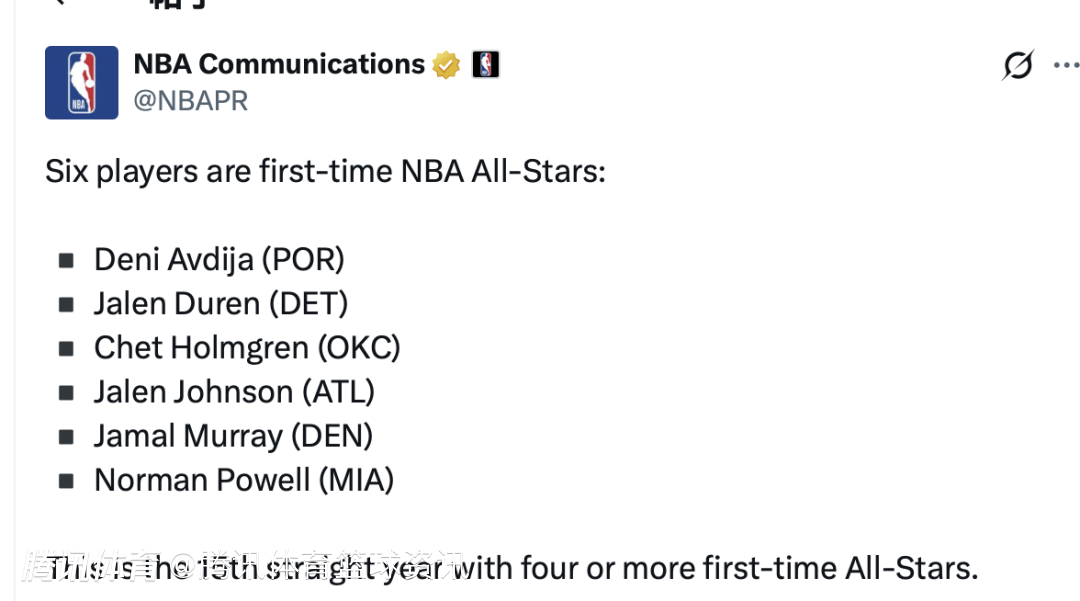Click the bullet square next to Jalen Duren
Image resolution: width=1080 pixels, height=601 pixels.
coord(66,305)
